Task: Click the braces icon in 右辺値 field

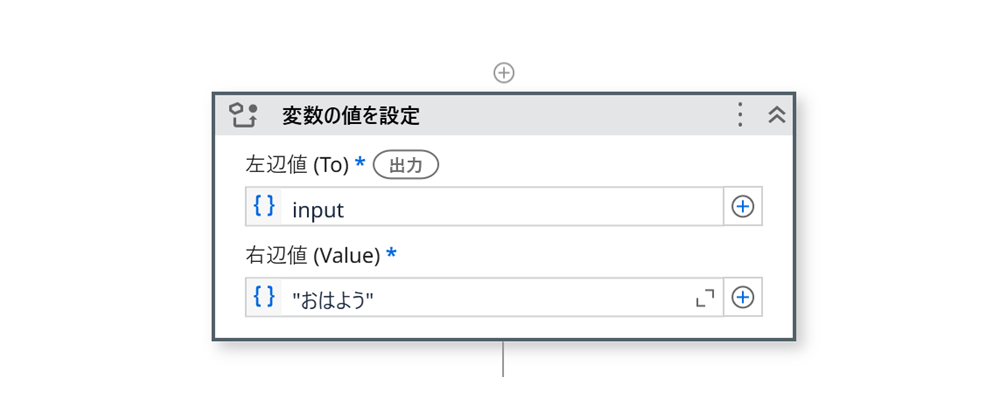Action: point(264,297)
